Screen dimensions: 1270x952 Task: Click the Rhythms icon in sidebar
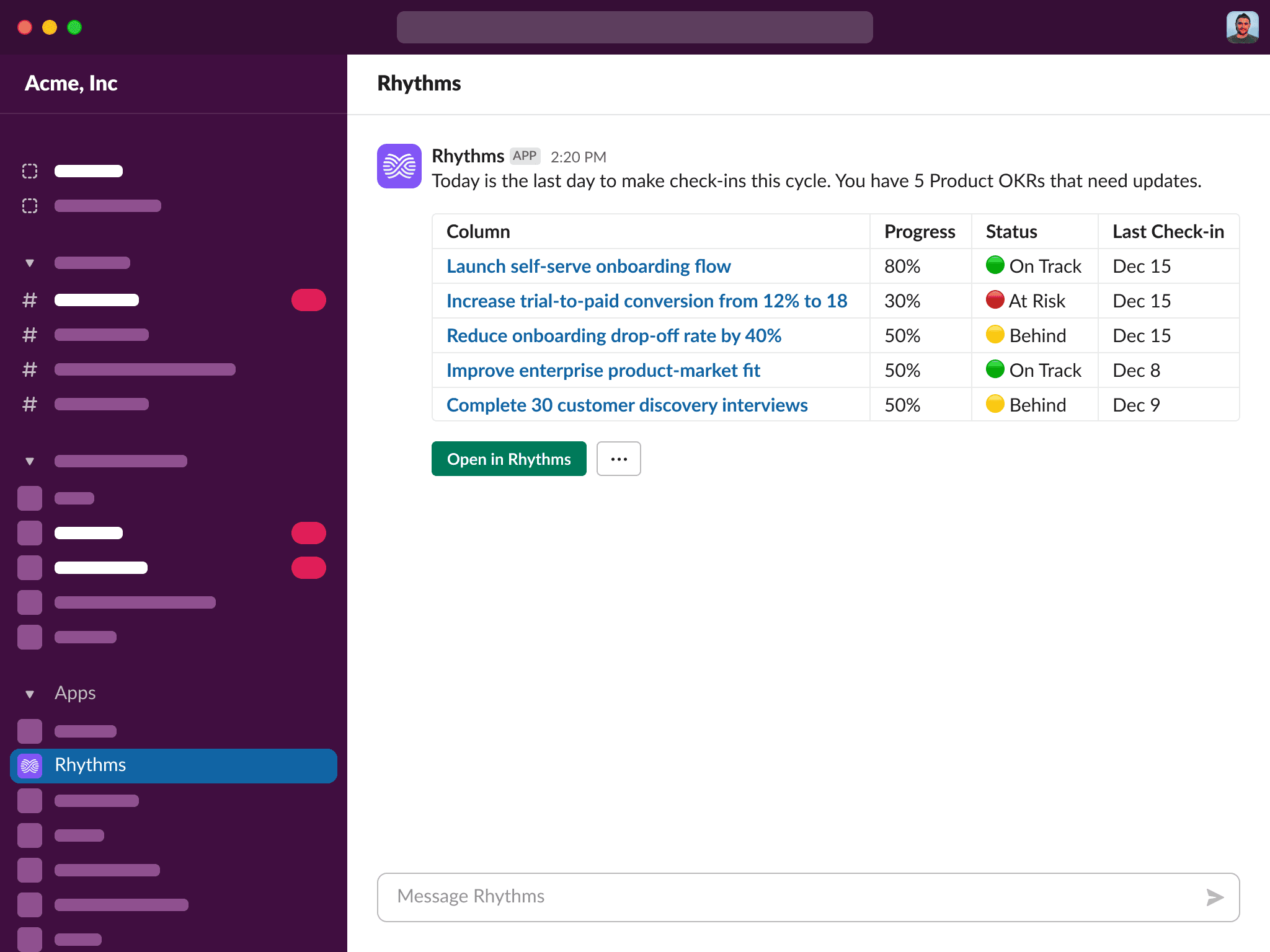point(30,766)
